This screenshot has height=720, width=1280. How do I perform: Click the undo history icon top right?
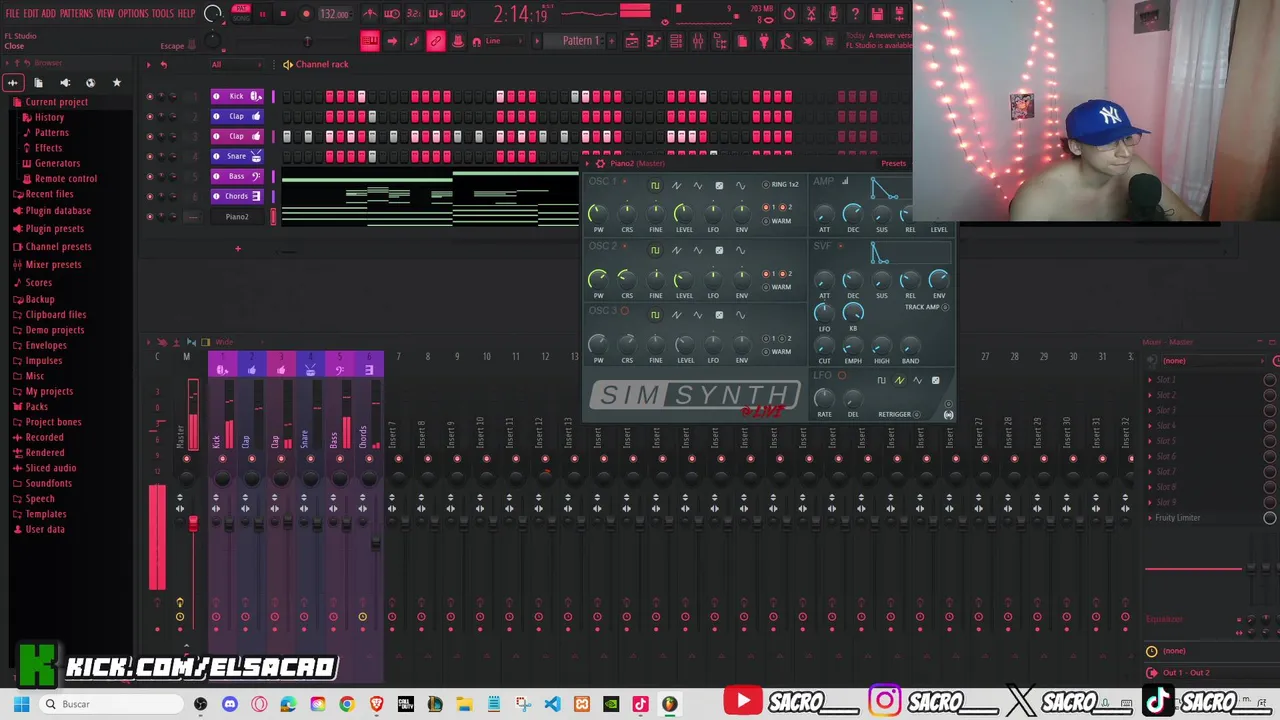pos(790,14)
